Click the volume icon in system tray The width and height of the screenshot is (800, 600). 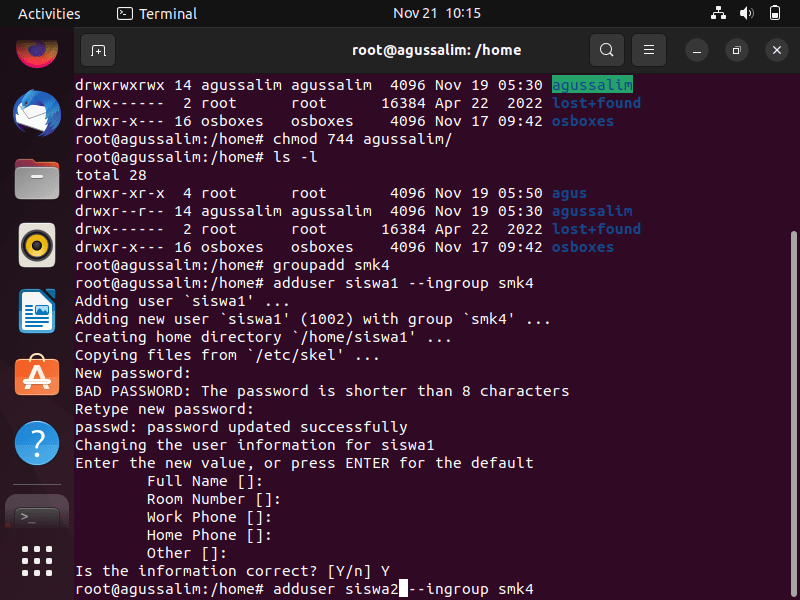pos(746,13)
